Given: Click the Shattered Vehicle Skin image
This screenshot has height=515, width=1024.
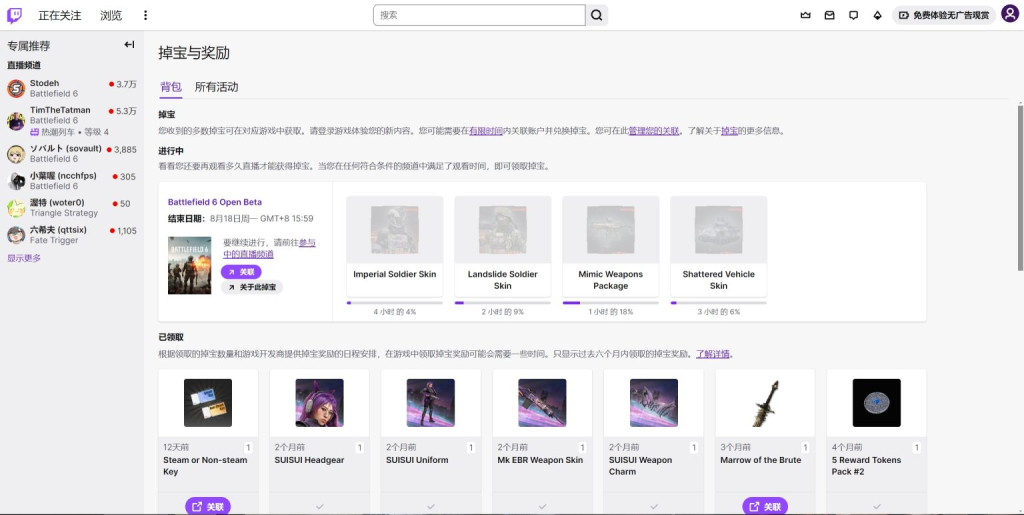Looking at the screenshot, I should (x=718, y=230).
